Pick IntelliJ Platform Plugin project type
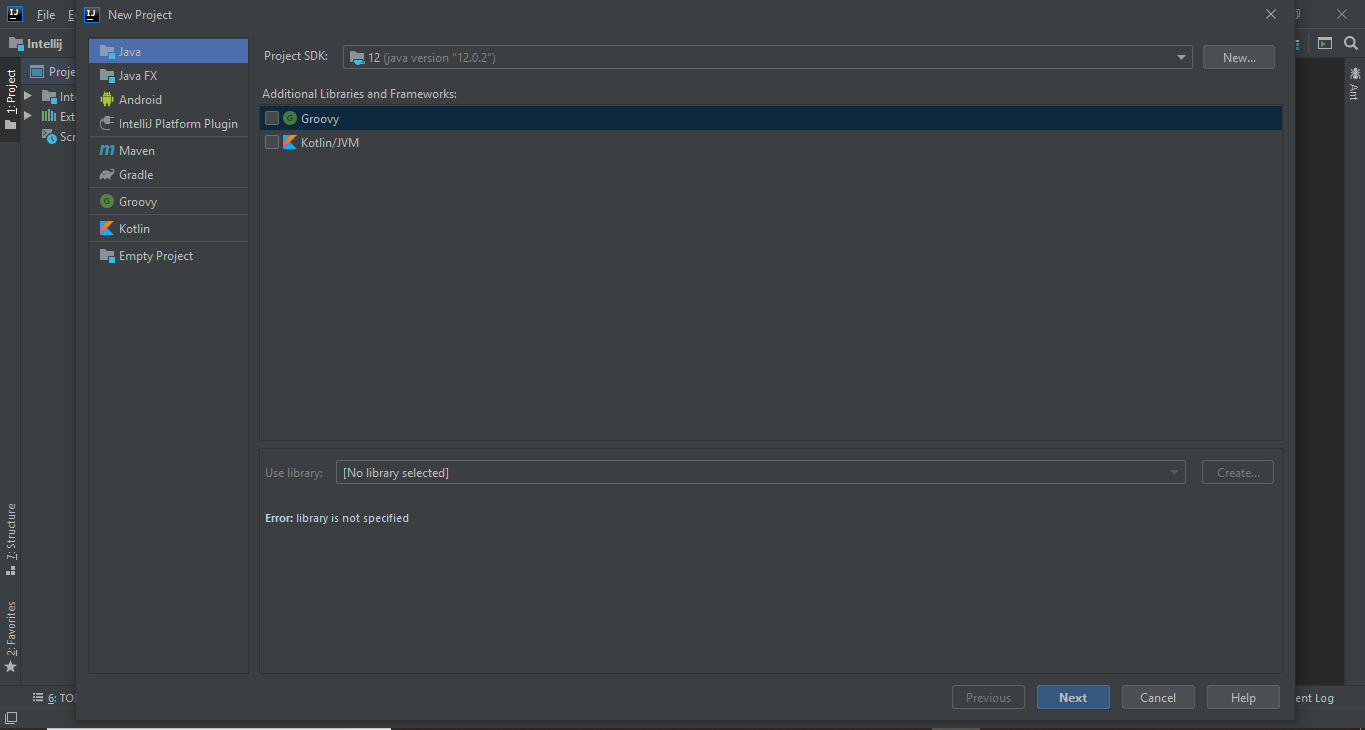The width and height of the screenshot is (1365, 730). coord(168,123)
